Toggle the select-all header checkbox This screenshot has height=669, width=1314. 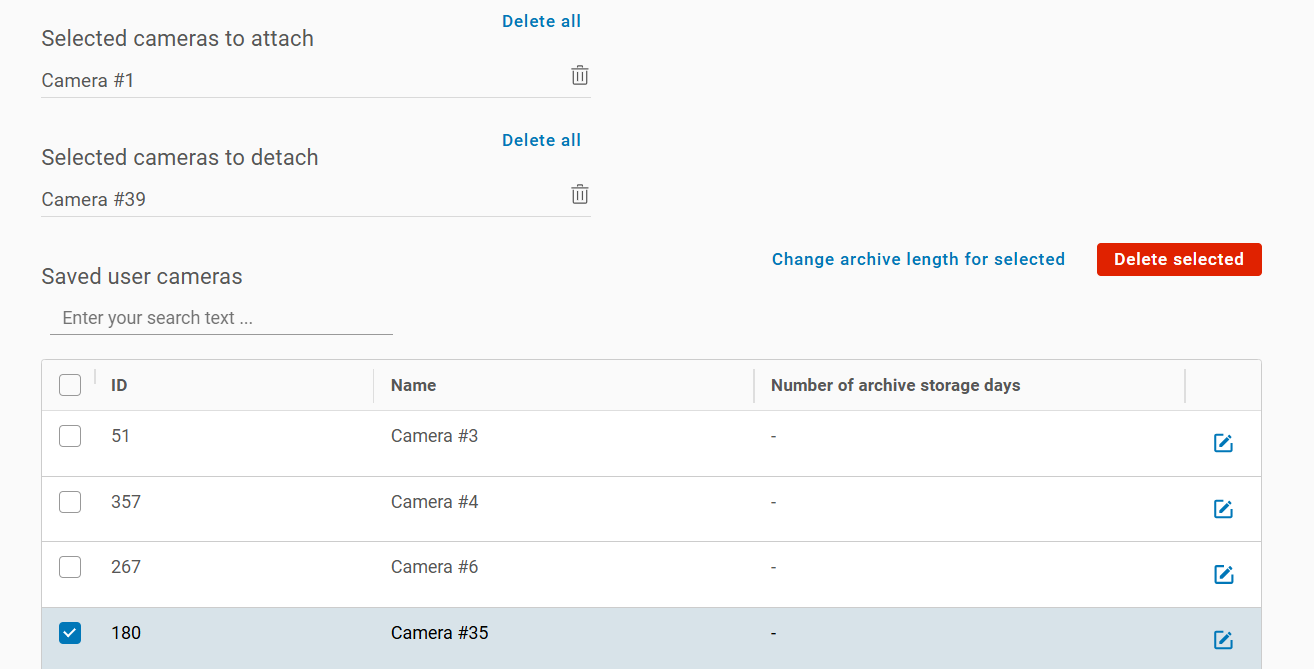[70, 385]
